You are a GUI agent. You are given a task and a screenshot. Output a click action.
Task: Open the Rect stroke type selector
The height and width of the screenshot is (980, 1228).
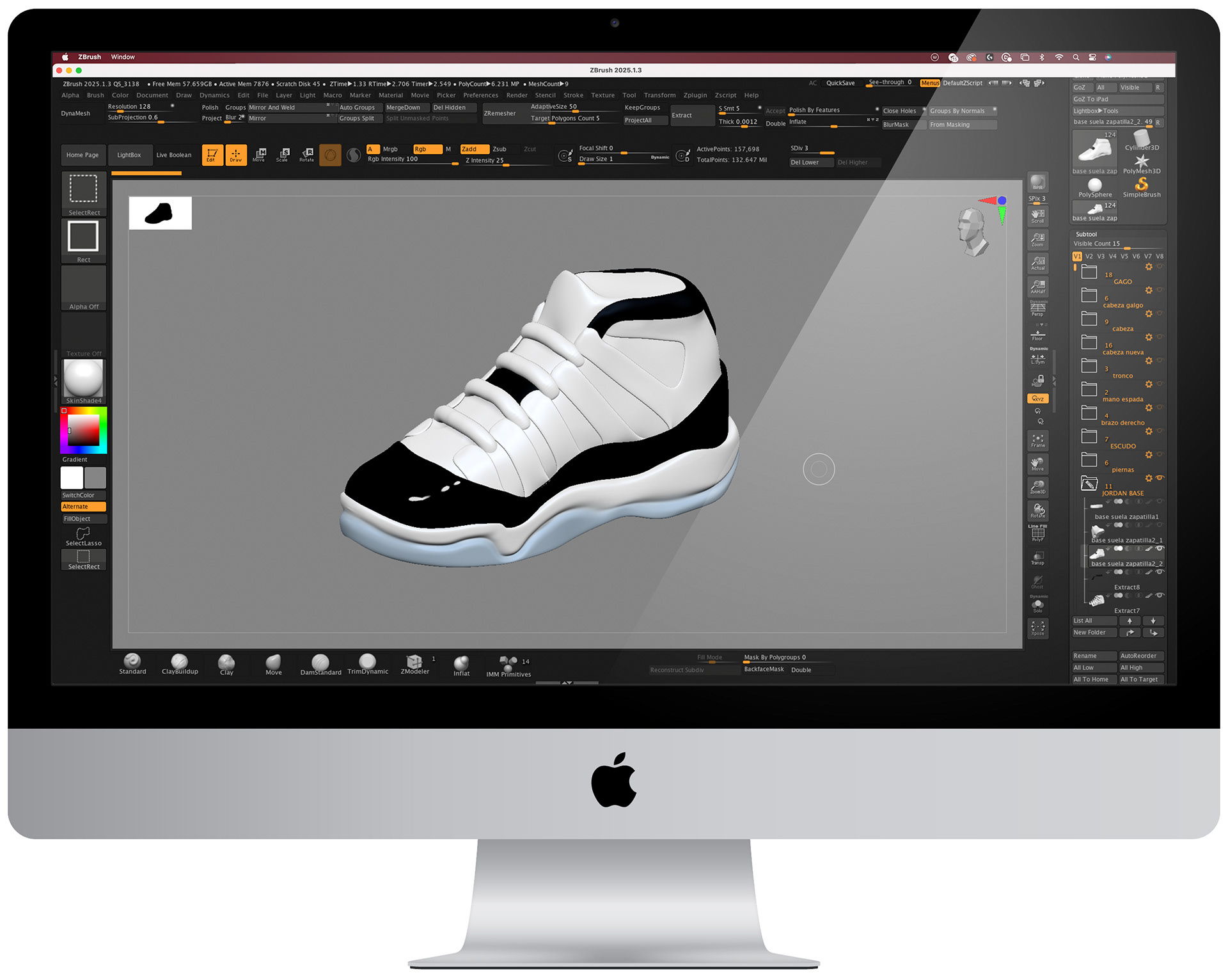pos(84,241)
